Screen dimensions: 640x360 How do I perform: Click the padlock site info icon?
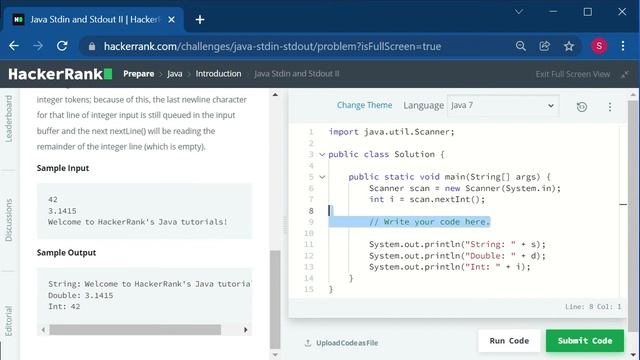[92, 47]
